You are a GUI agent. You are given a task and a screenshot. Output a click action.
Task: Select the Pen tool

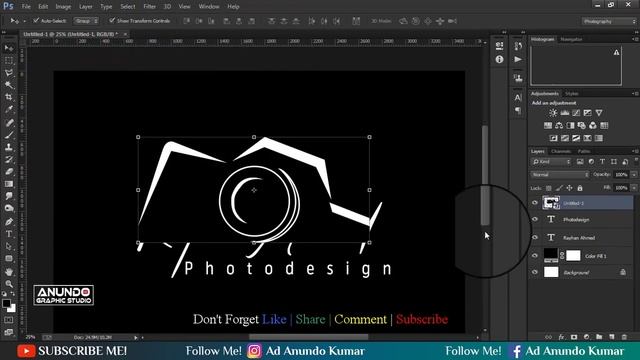pos(9,222)
